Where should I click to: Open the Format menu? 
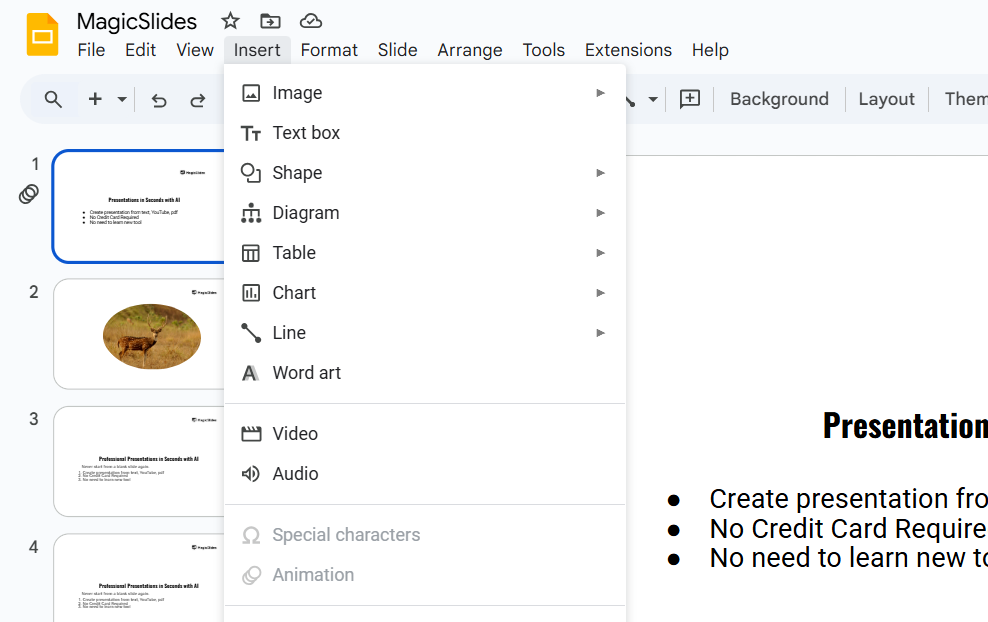[329, 50]
